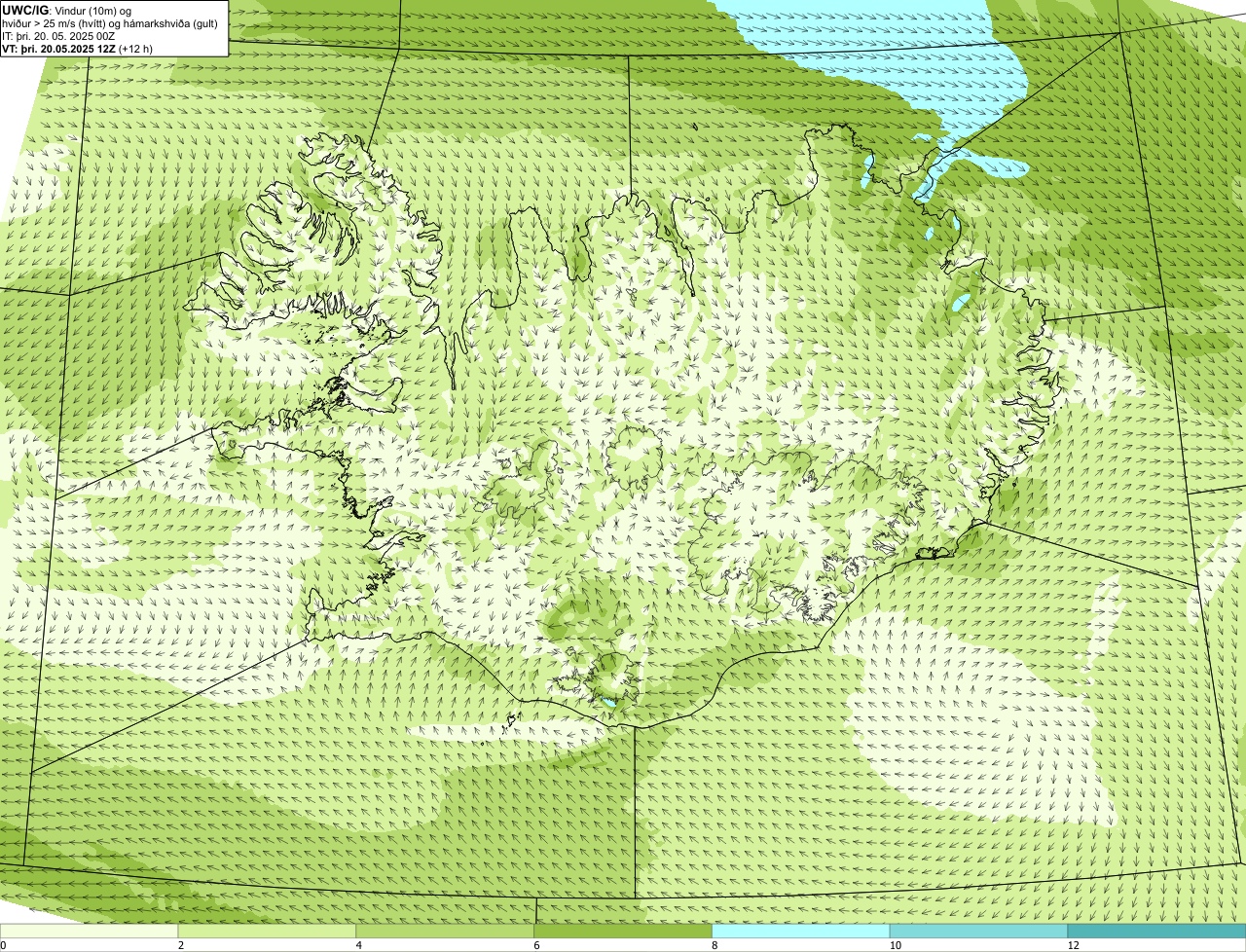Click the color bar tick label "6"
Viewport: 1246px width, 952px height.
[x=536, y=945]
